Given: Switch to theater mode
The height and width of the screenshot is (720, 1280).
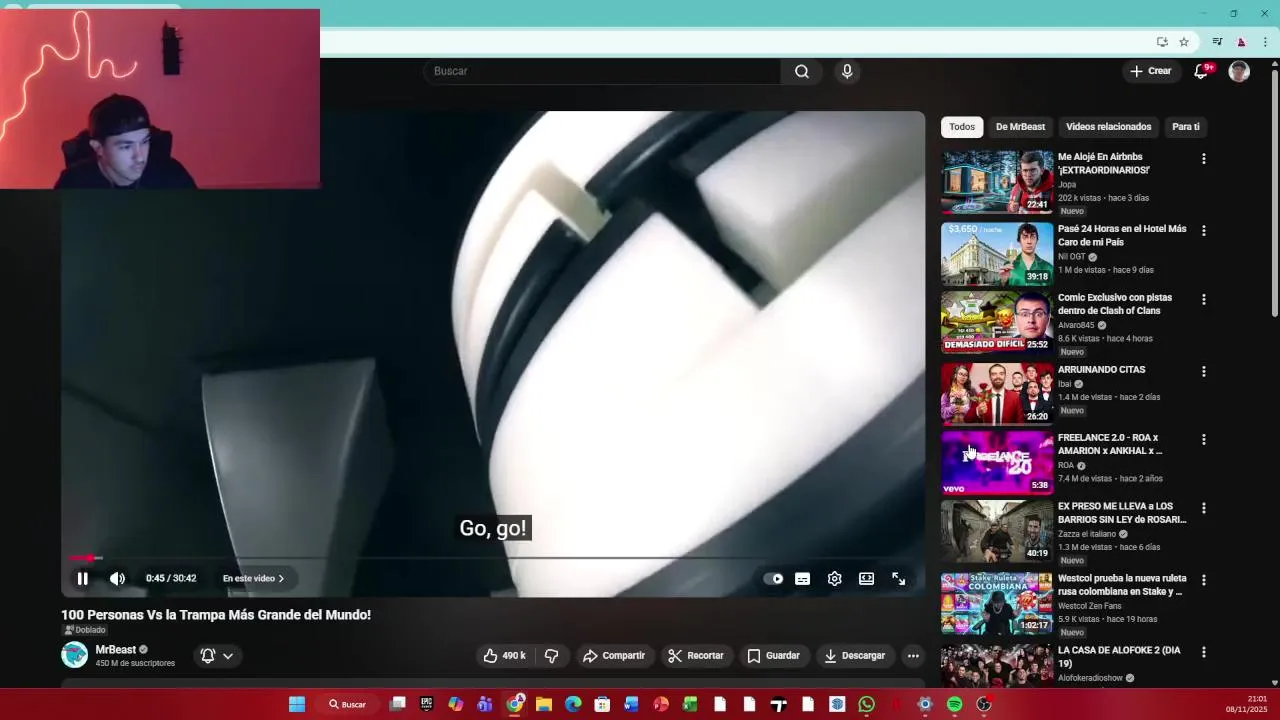Looking at the screenshot, I should coord(866,578).
